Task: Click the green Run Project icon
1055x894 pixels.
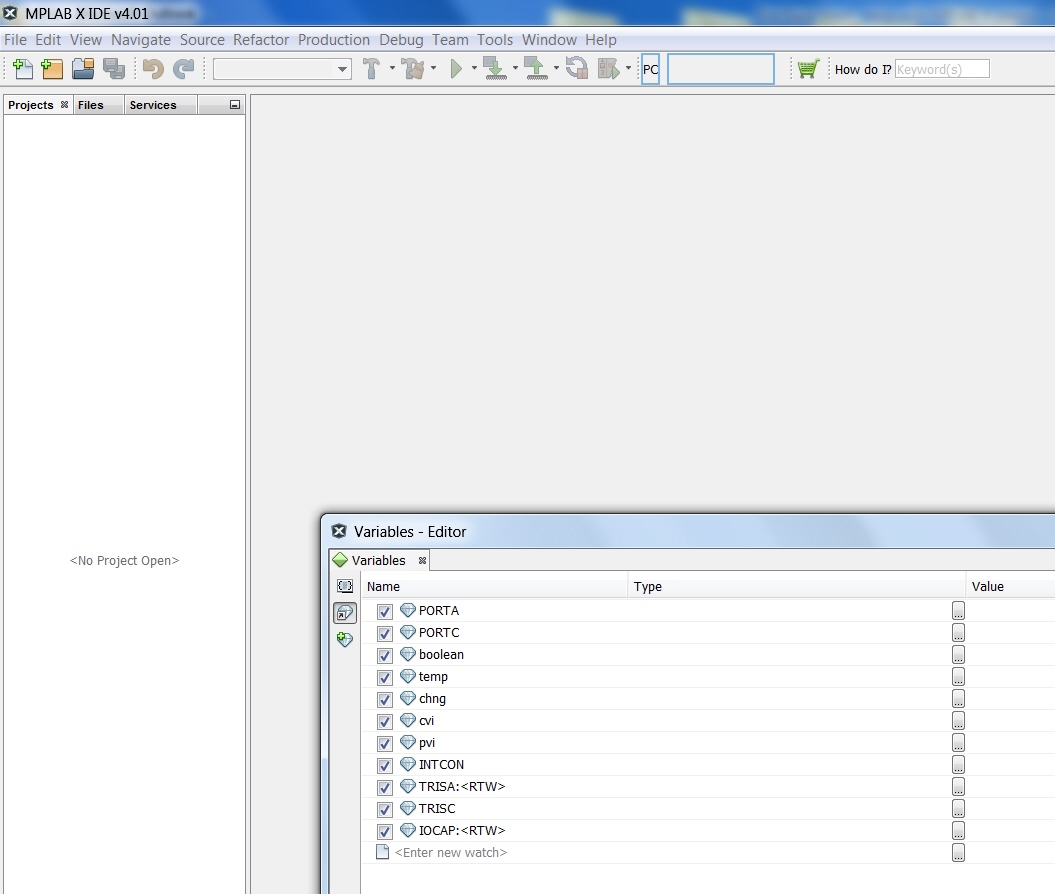Action: (x=456, y=69)
